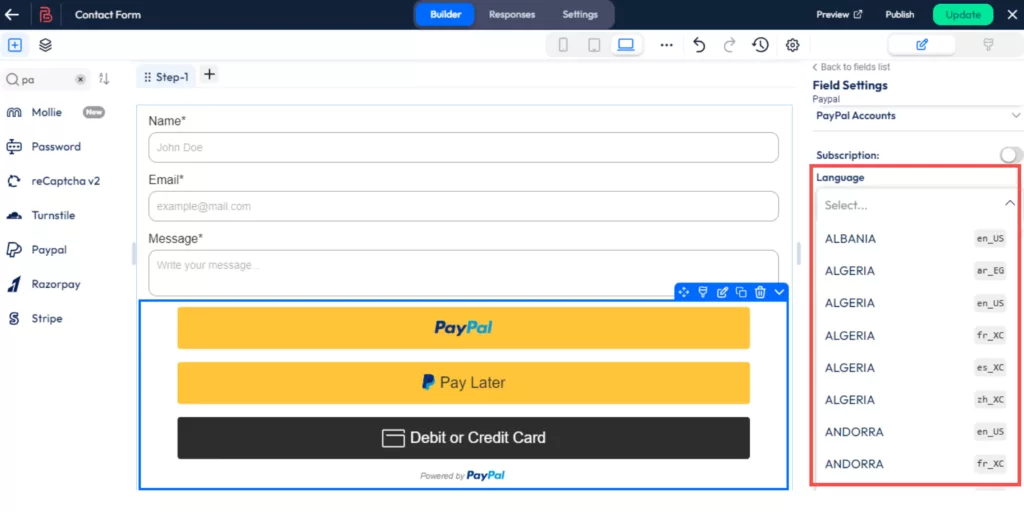The image size is (1024, 512).
Task: Click the yellow PayPal button
Action: click(x=464, y=328)
